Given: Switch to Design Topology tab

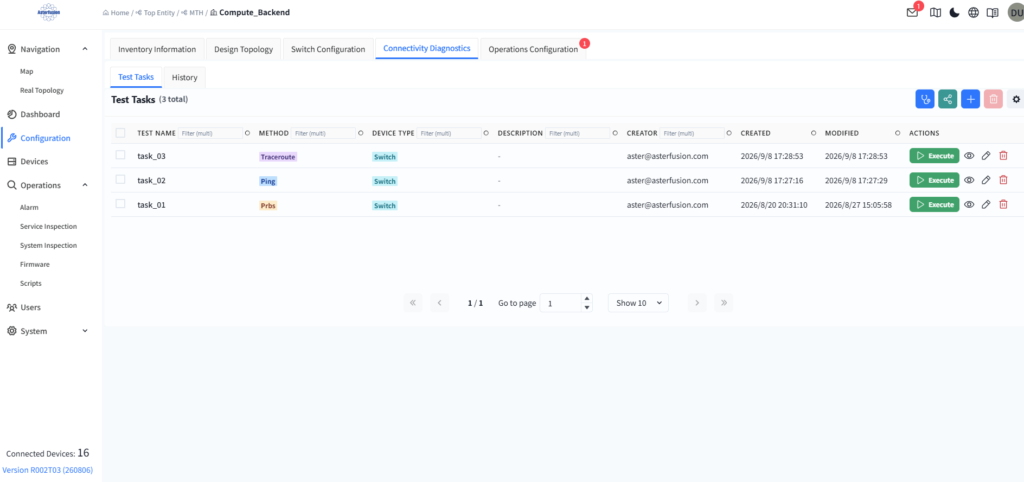Looking at the screenshot, I should click(x=244, y=49).
